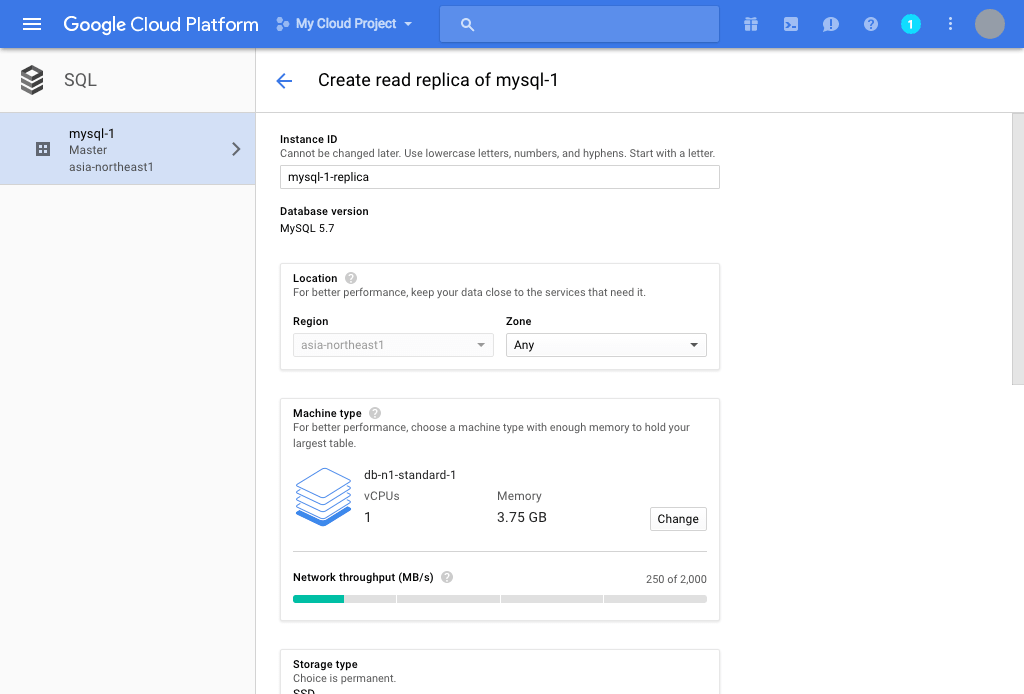This screenshot has height=694, width=1024.
Task: Open the user account avatar
Action: tap(989, 24)
